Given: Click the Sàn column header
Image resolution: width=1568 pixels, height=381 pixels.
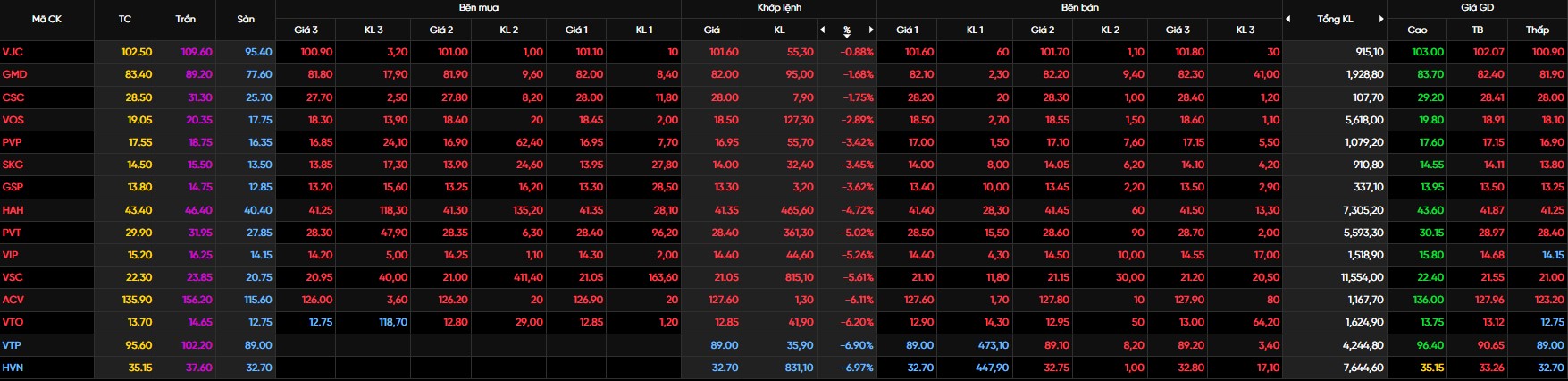Looking at the screenshot, I should [x=246, y=19].
